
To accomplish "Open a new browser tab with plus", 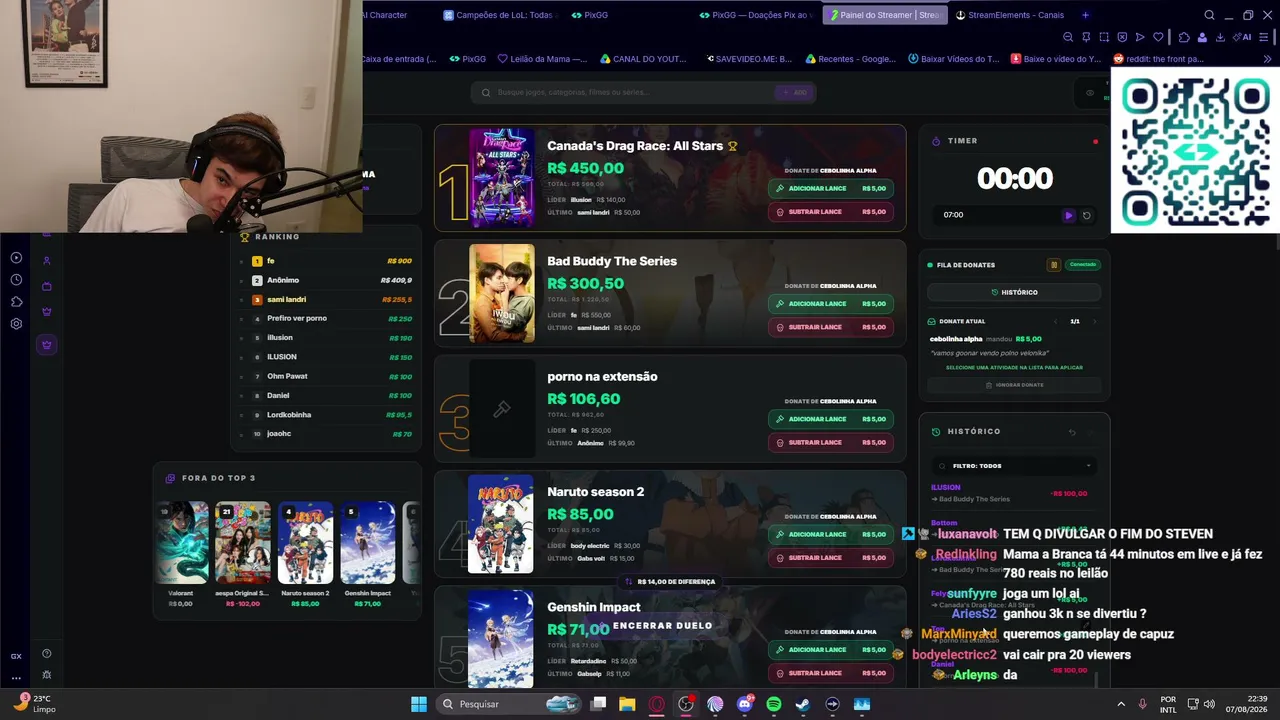I will (1085, 15).
